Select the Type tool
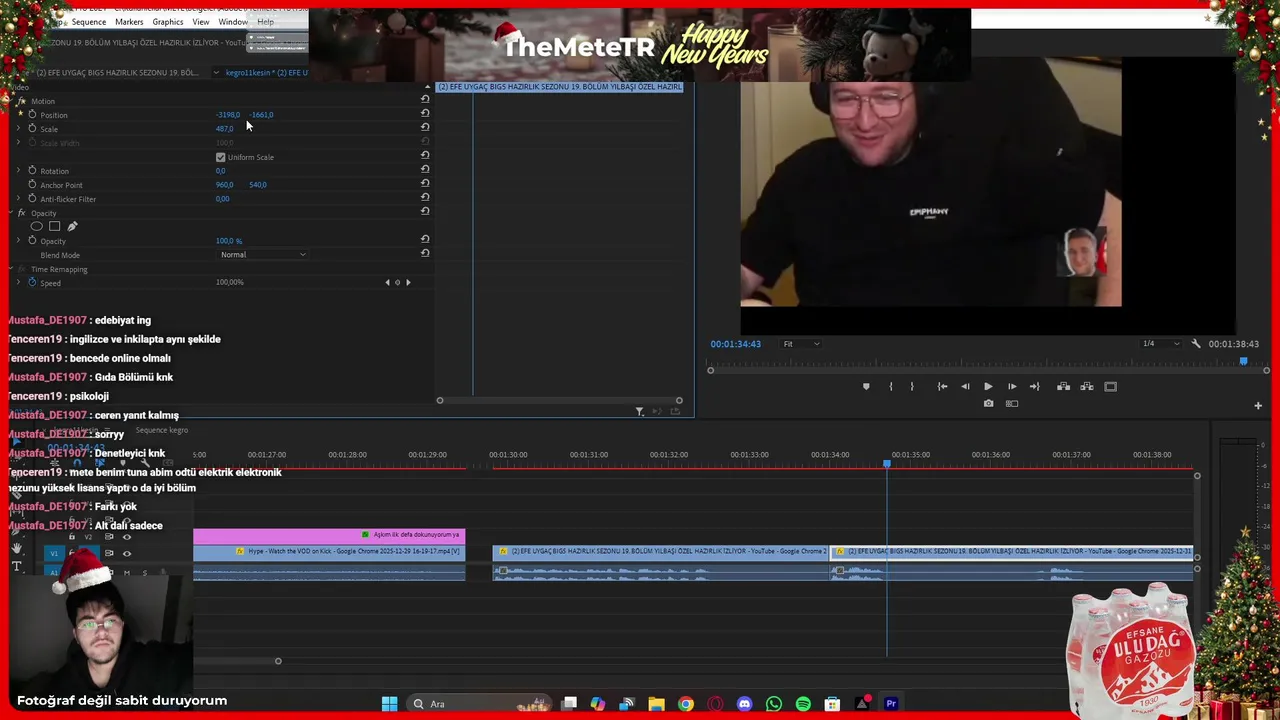 coord(17,566)
